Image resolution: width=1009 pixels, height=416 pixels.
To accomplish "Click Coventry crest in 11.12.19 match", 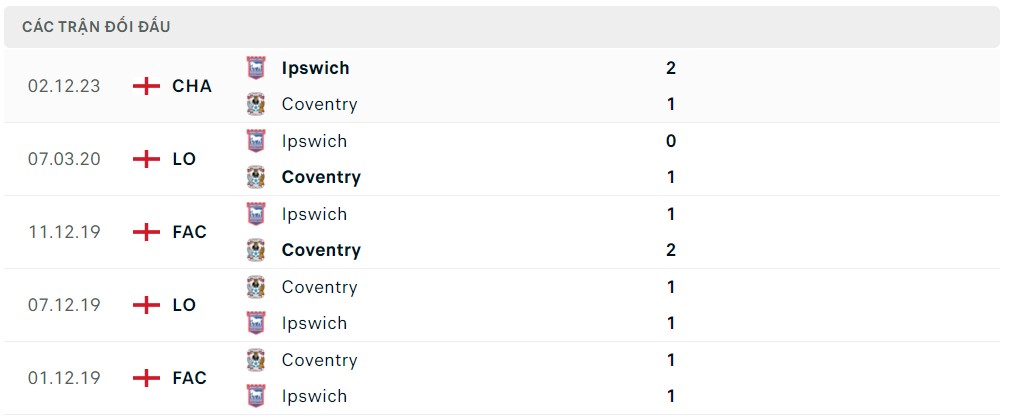I will (x=256, y=250).
